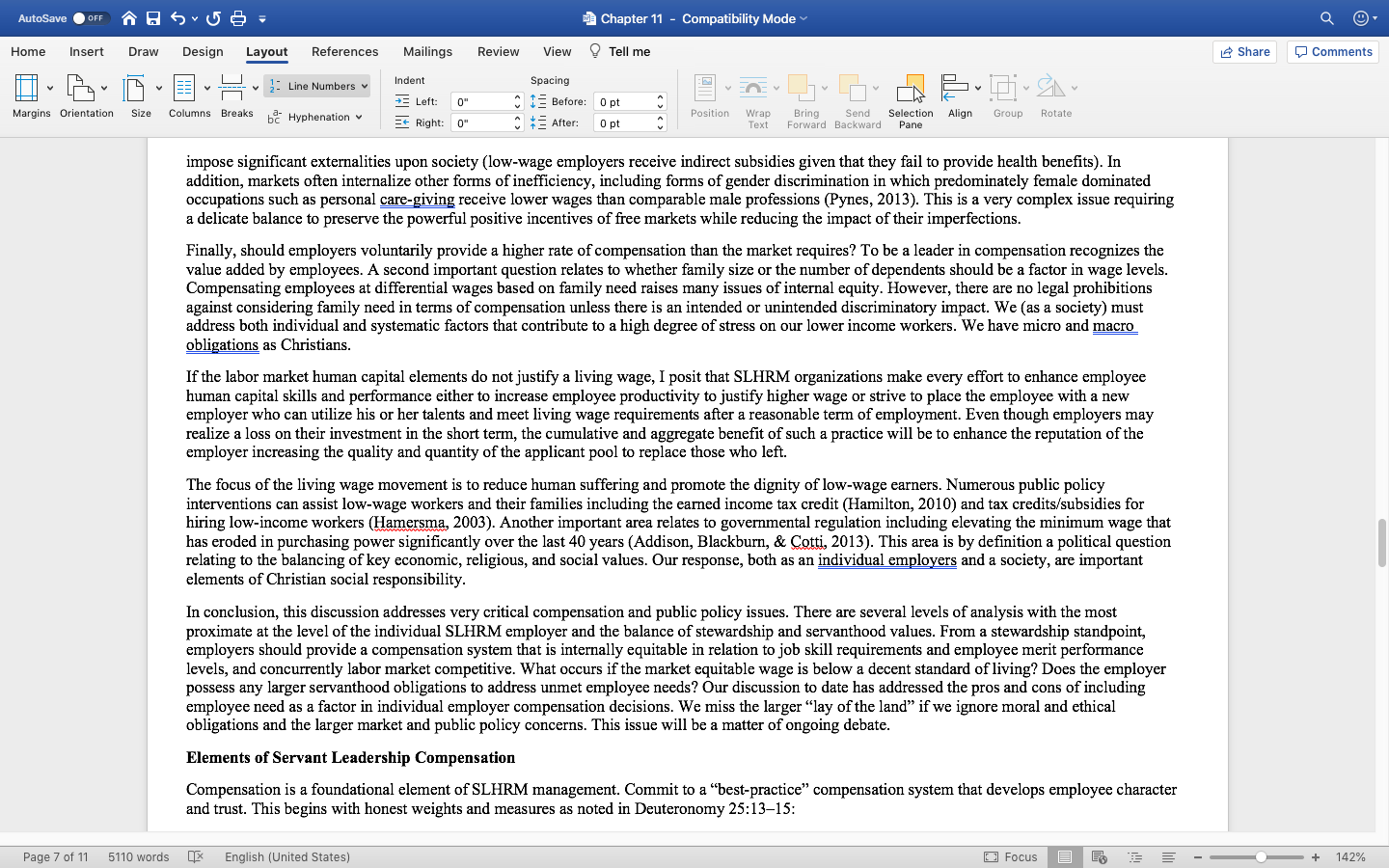Click the misspelled word Hamersma

pyautogui.click(x=409, y=523)
